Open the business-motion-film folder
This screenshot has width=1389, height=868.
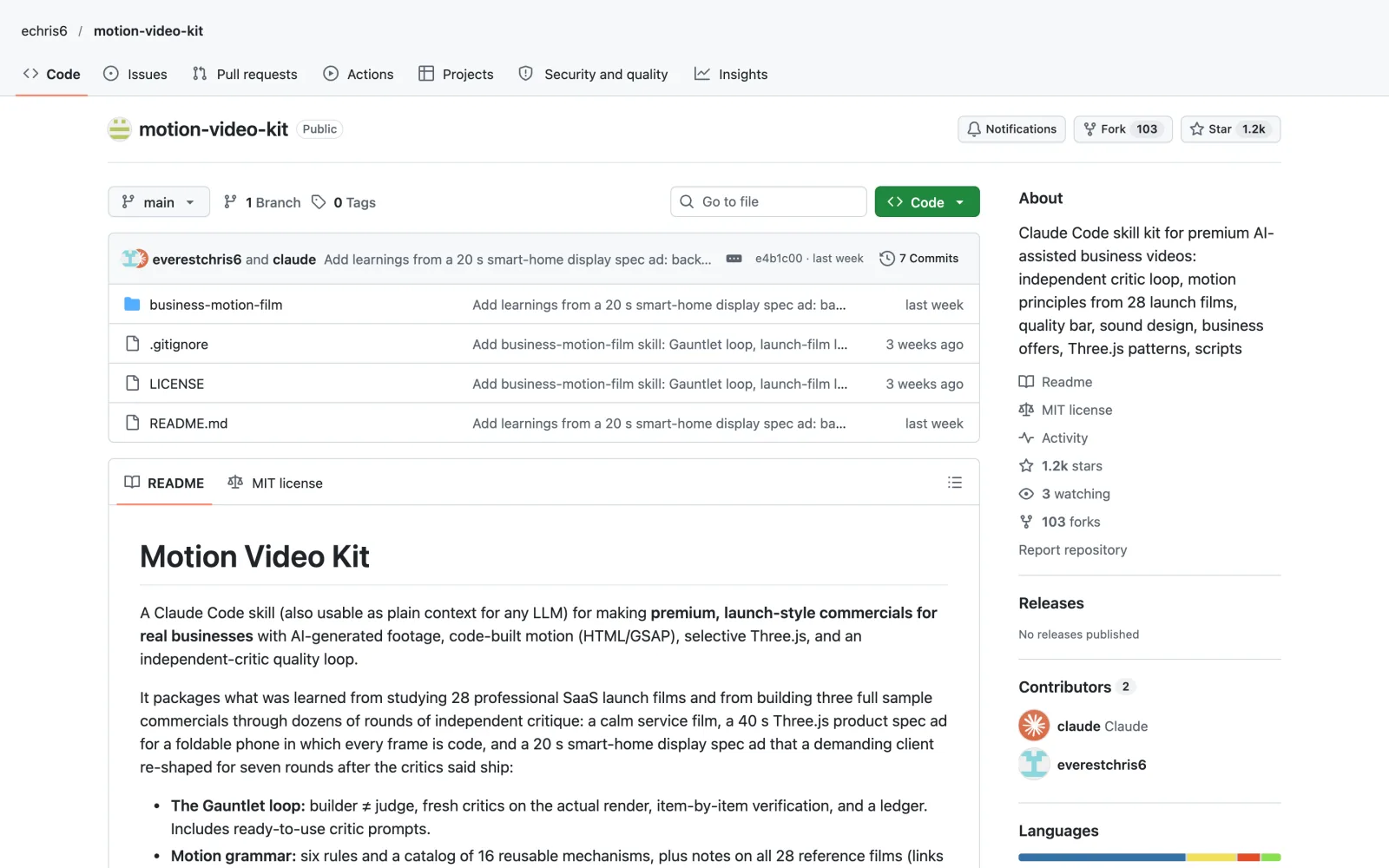click(x=215, y=305)
